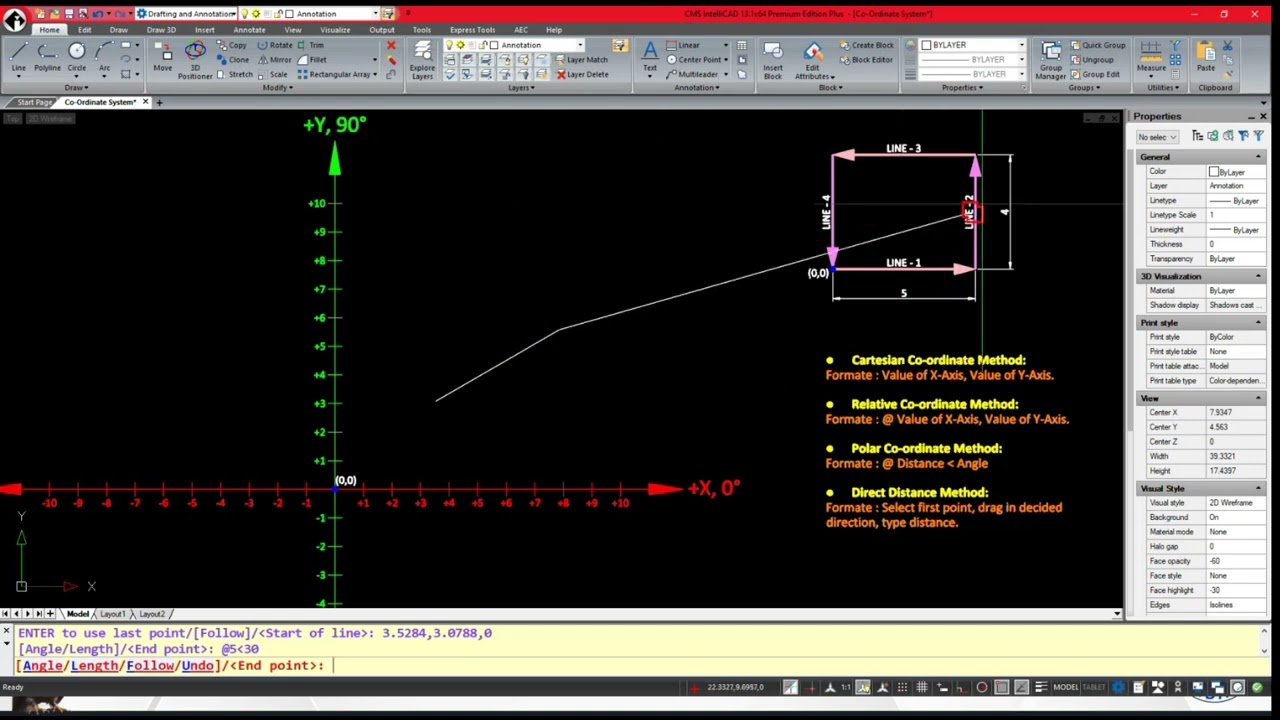Viewport: 1280px width, 720px height.
Task: Click the ByLayer color swatch in Properties
Action: (1214, 172)
